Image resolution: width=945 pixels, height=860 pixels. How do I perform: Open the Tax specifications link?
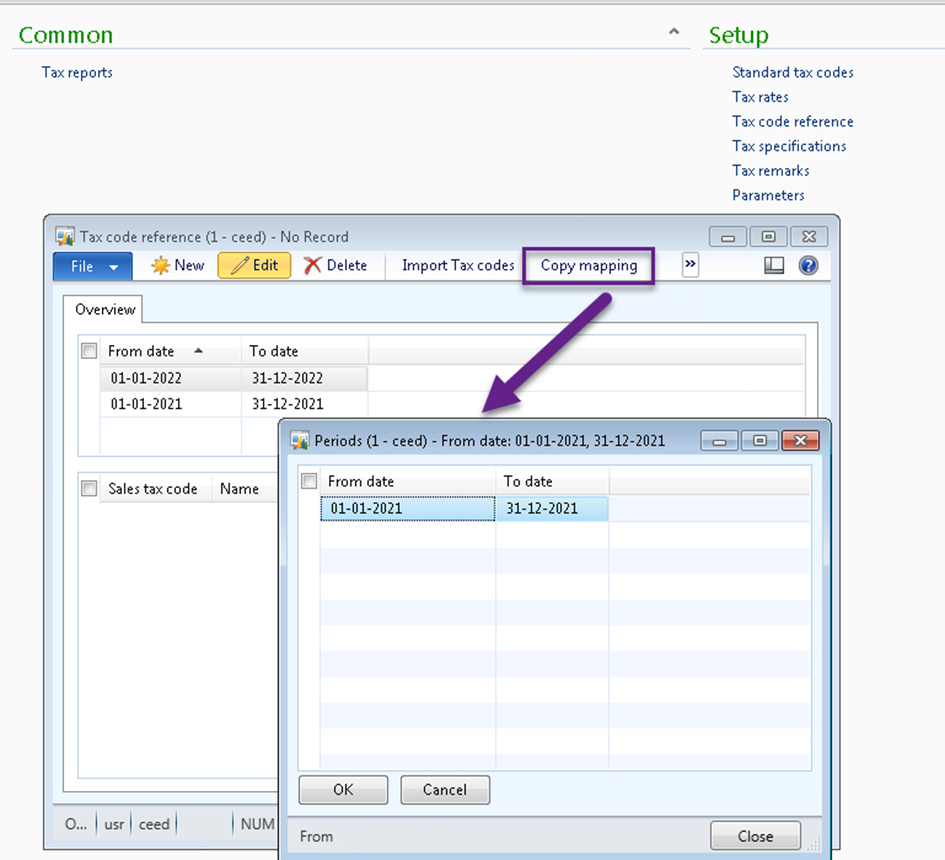pyautogui.click(x=789, y=146)
